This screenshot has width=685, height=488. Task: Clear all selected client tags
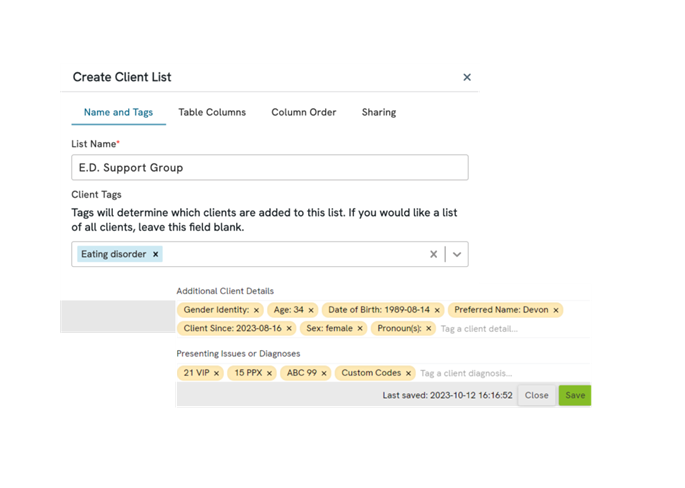click(x=433, y=254)
